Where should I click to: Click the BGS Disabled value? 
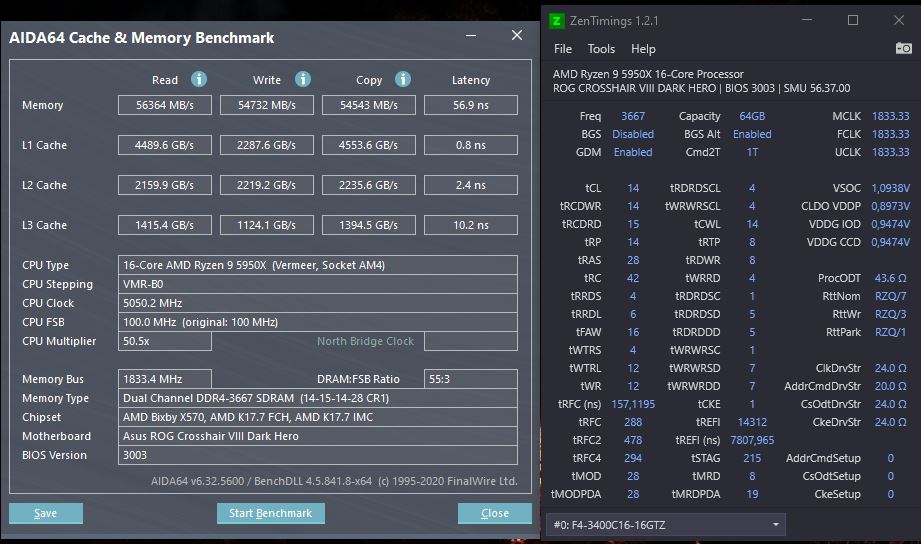tap(633, 134)
